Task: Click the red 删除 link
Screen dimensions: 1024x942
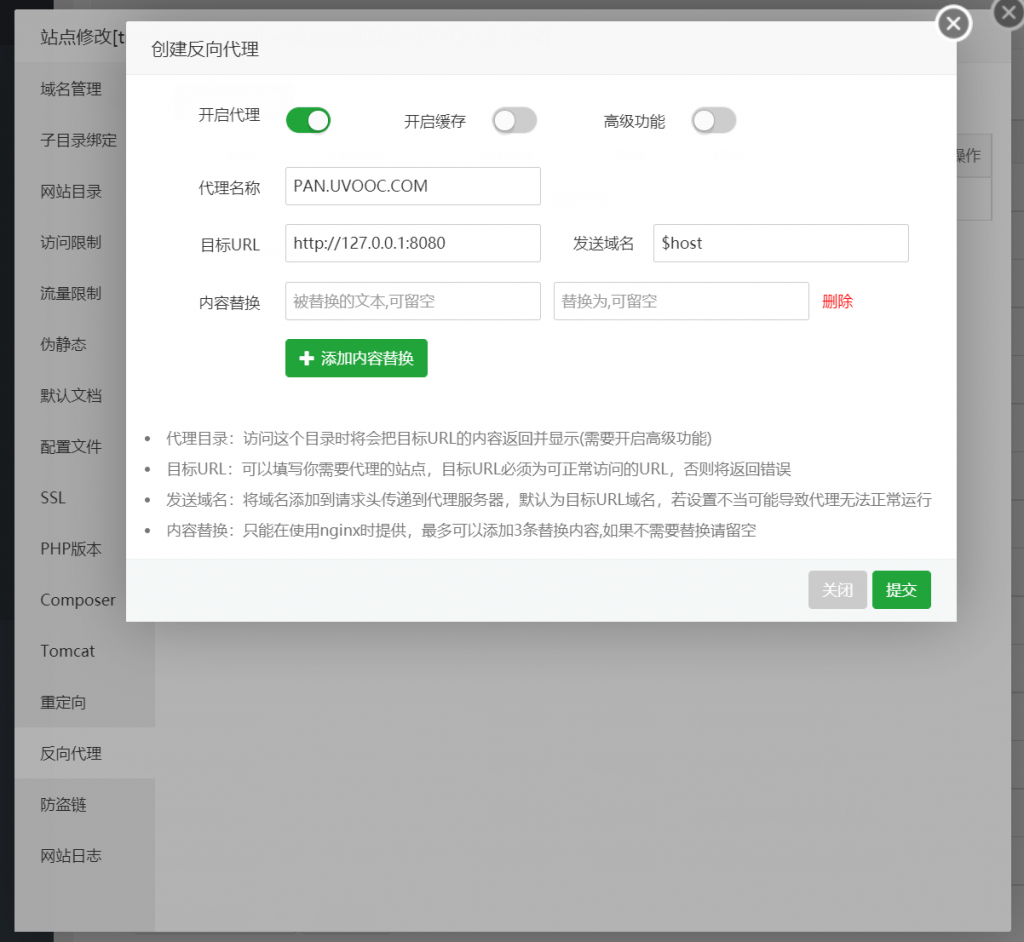Action: [x=837, y=301]
